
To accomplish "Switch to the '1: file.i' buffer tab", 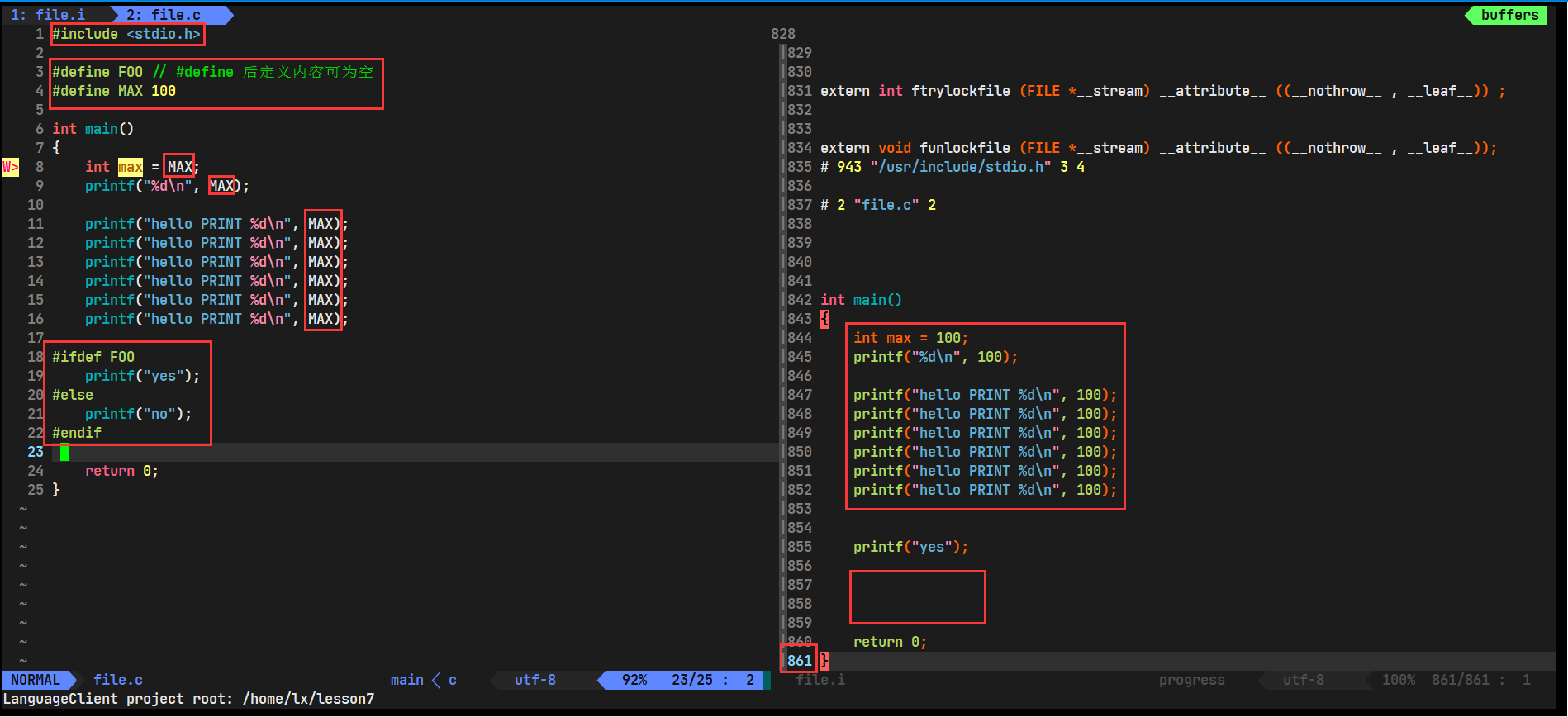I will pos(47,15).
